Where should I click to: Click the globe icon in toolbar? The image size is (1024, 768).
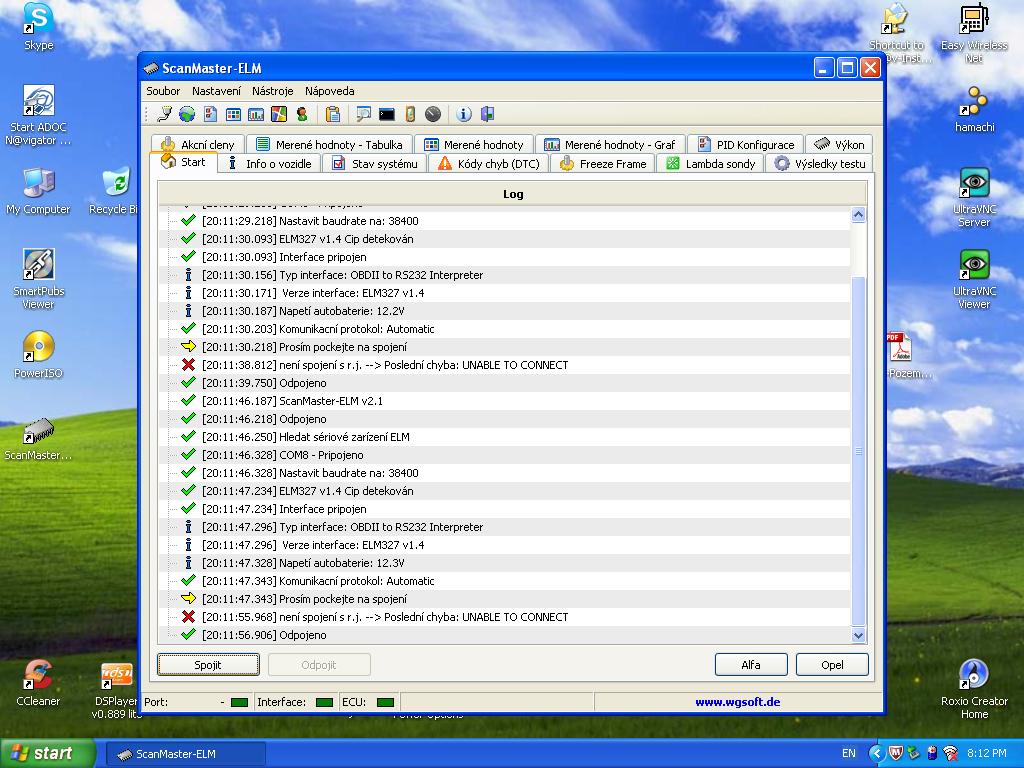[x=187, y=114]
